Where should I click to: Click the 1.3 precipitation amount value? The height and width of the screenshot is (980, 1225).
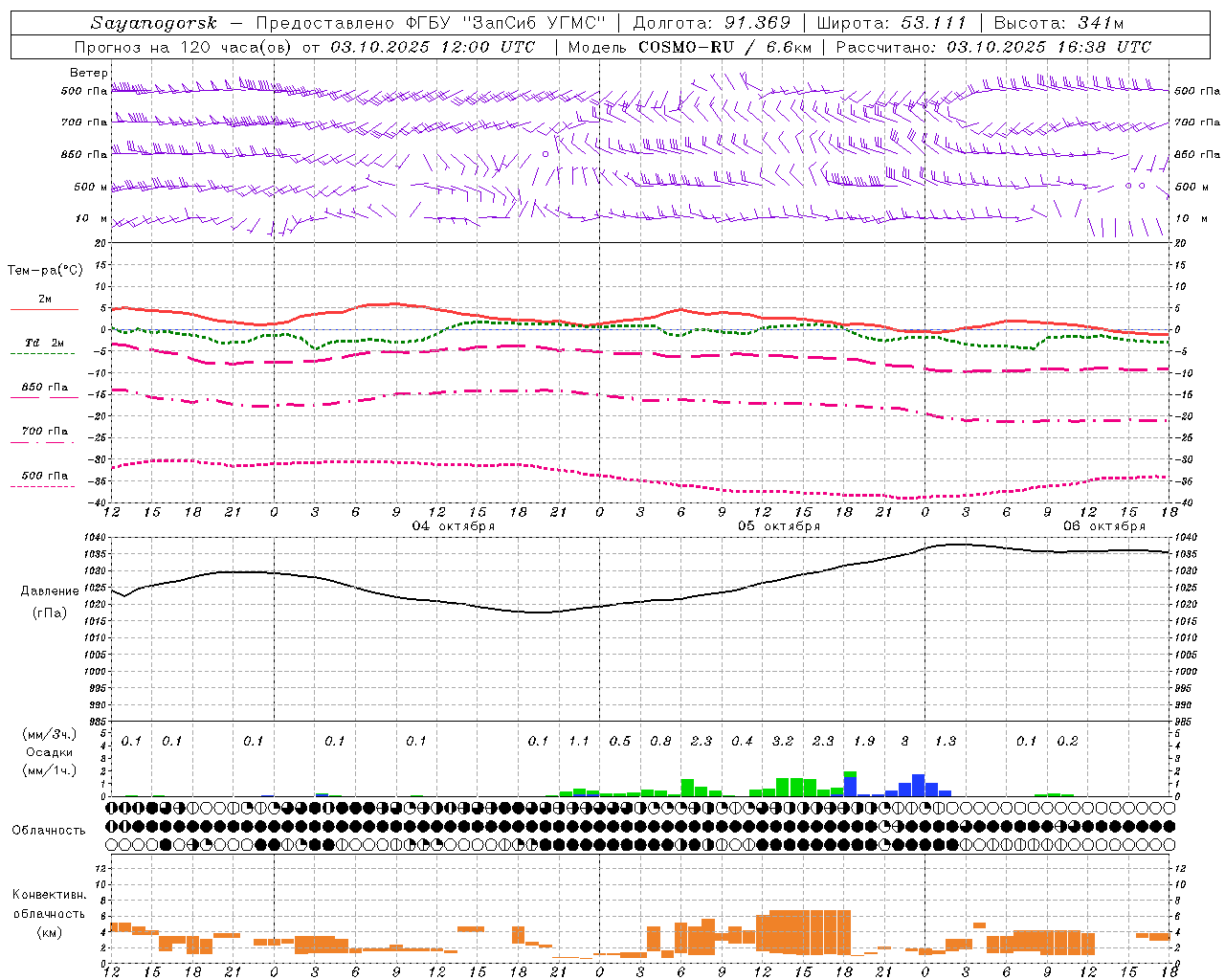point(946,742)
